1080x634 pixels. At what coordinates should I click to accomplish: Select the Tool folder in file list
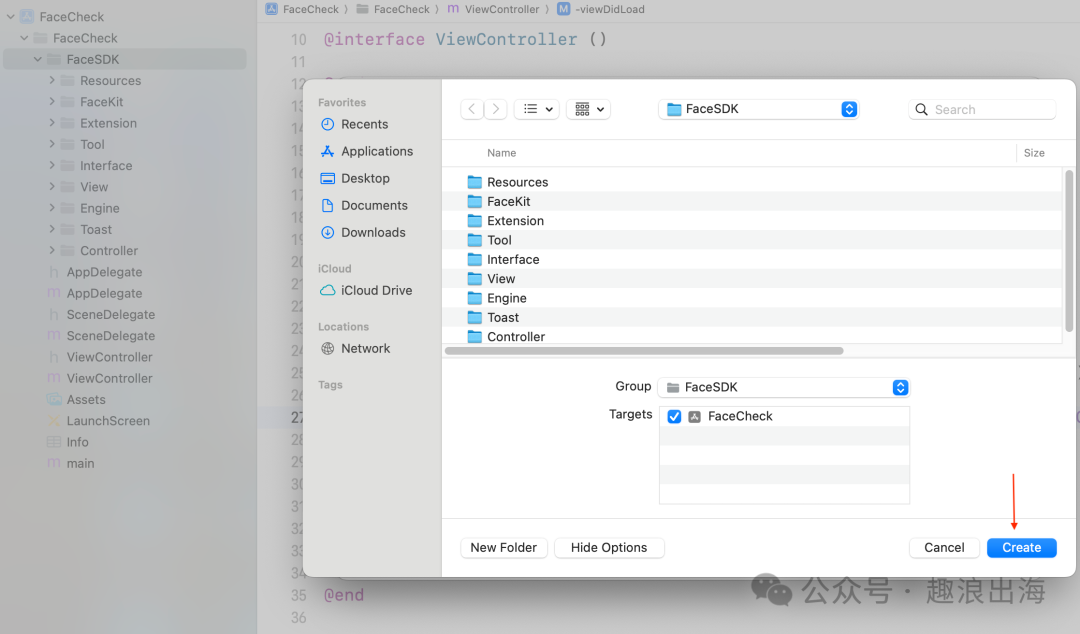751,240
